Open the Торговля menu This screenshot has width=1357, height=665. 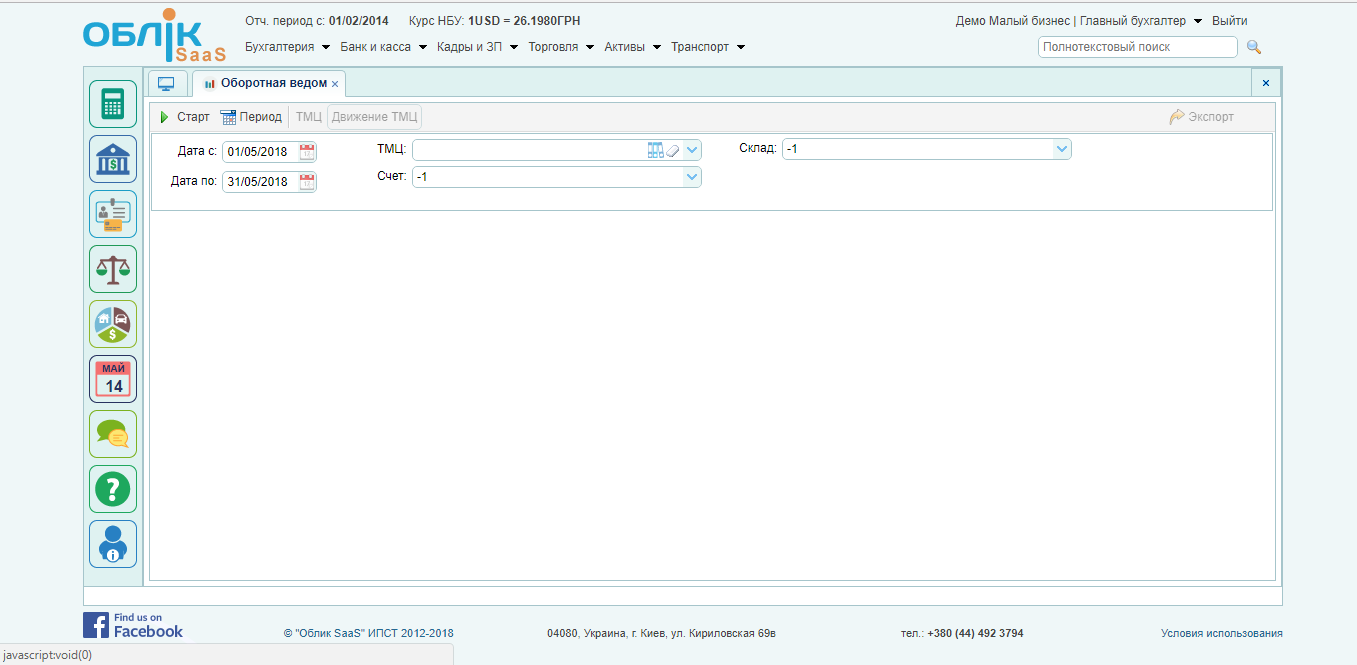[560, 47]
